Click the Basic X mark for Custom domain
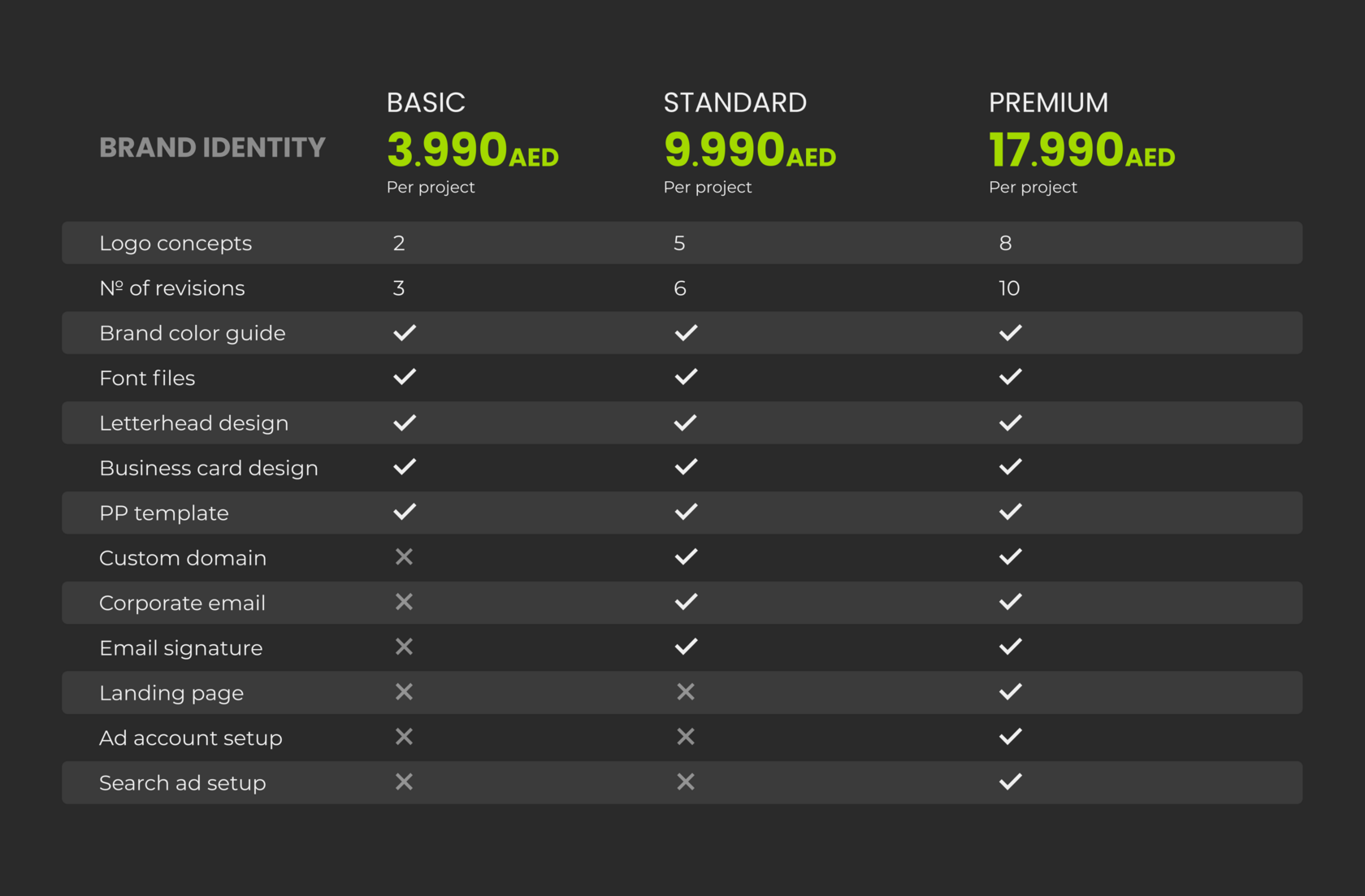 tap(404, 557)
